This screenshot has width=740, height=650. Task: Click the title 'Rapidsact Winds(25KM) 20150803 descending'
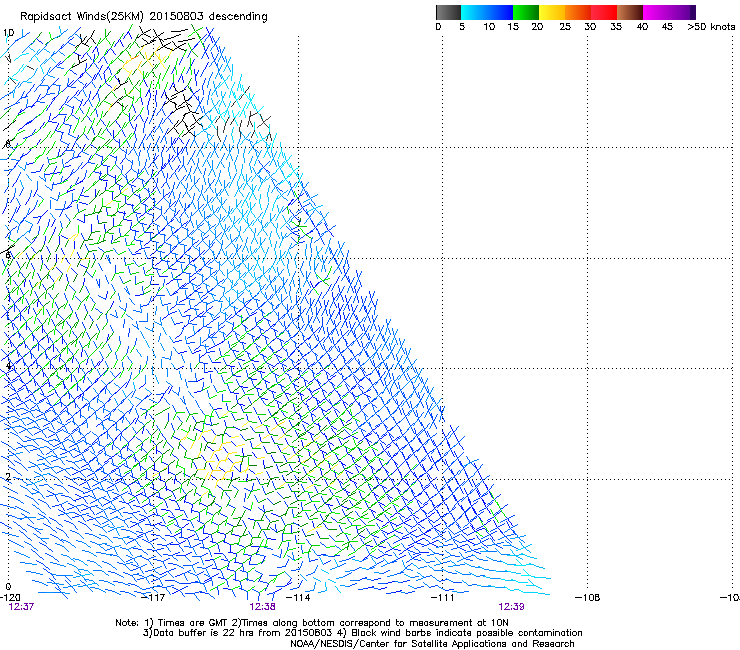click(x=143, y=17)
